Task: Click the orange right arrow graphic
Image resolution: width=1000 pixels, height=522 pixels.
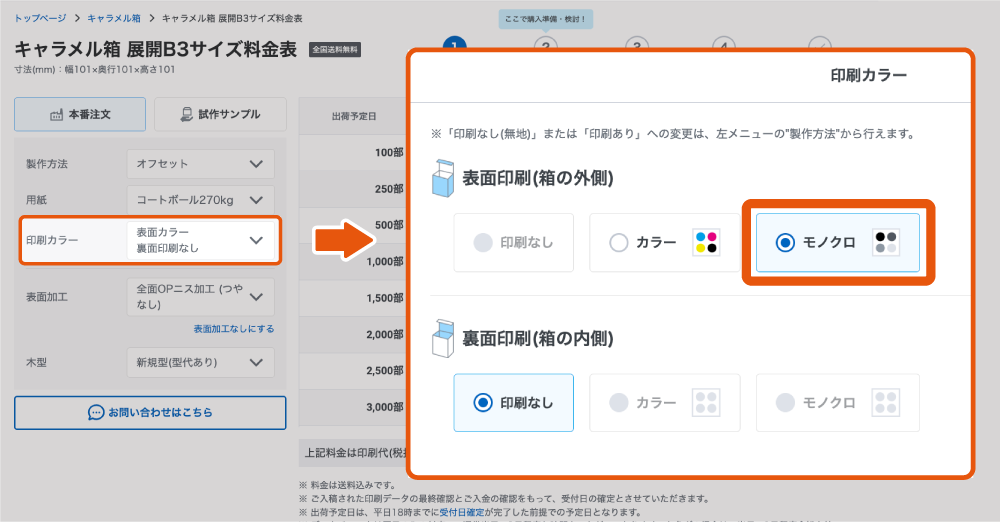Action: pyautogui.click(x=344, y=240)
